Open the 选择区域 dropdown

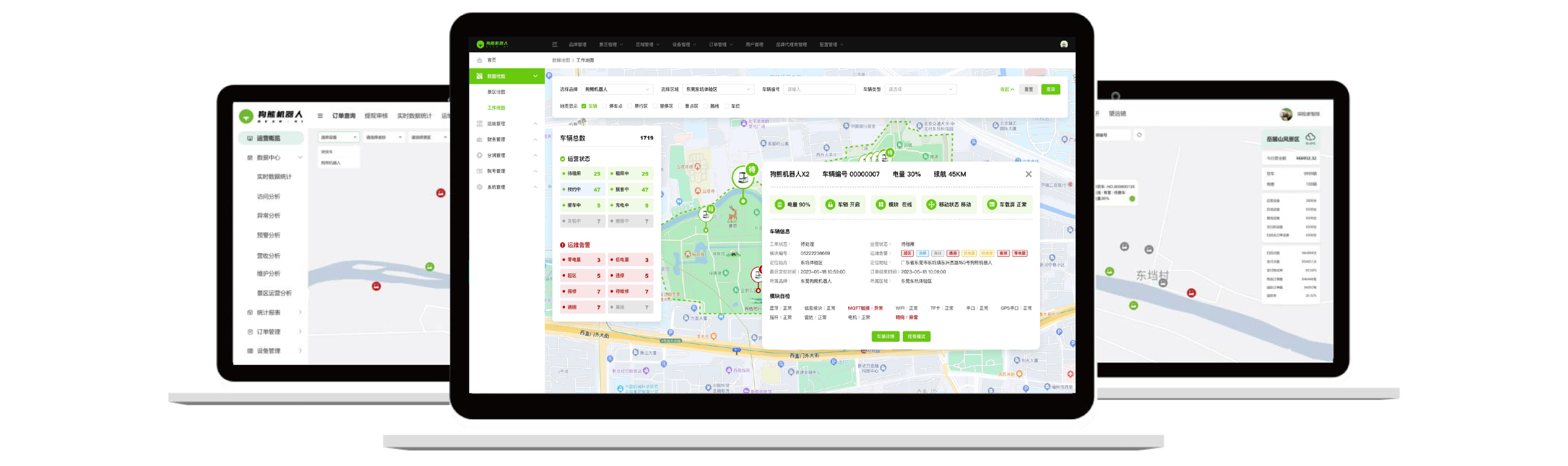pyautogui.click(x=718, y=89)
